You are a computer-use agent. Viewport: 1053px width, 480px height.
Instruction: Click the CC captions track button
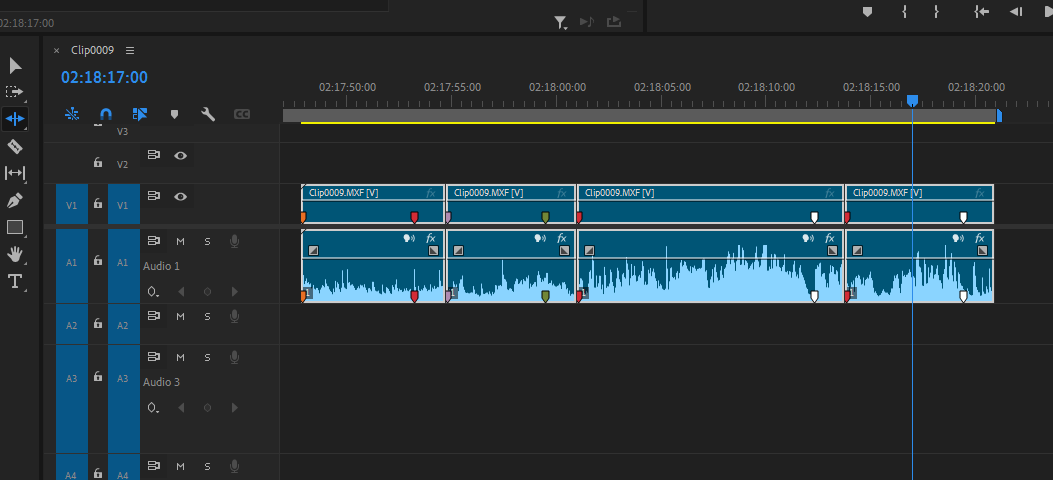tap(242, 115)
